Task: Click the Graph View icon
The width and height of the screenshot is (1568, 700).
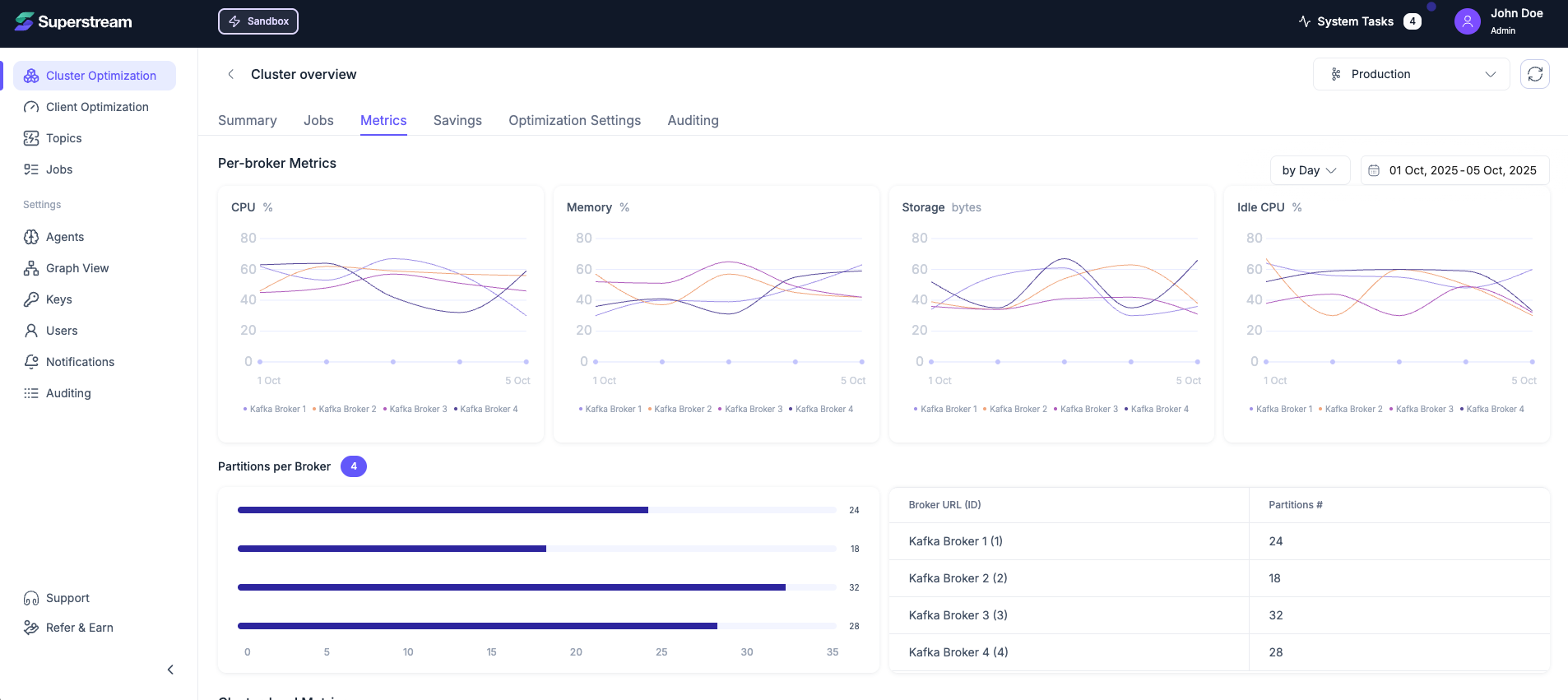Action: pos(31,268)
